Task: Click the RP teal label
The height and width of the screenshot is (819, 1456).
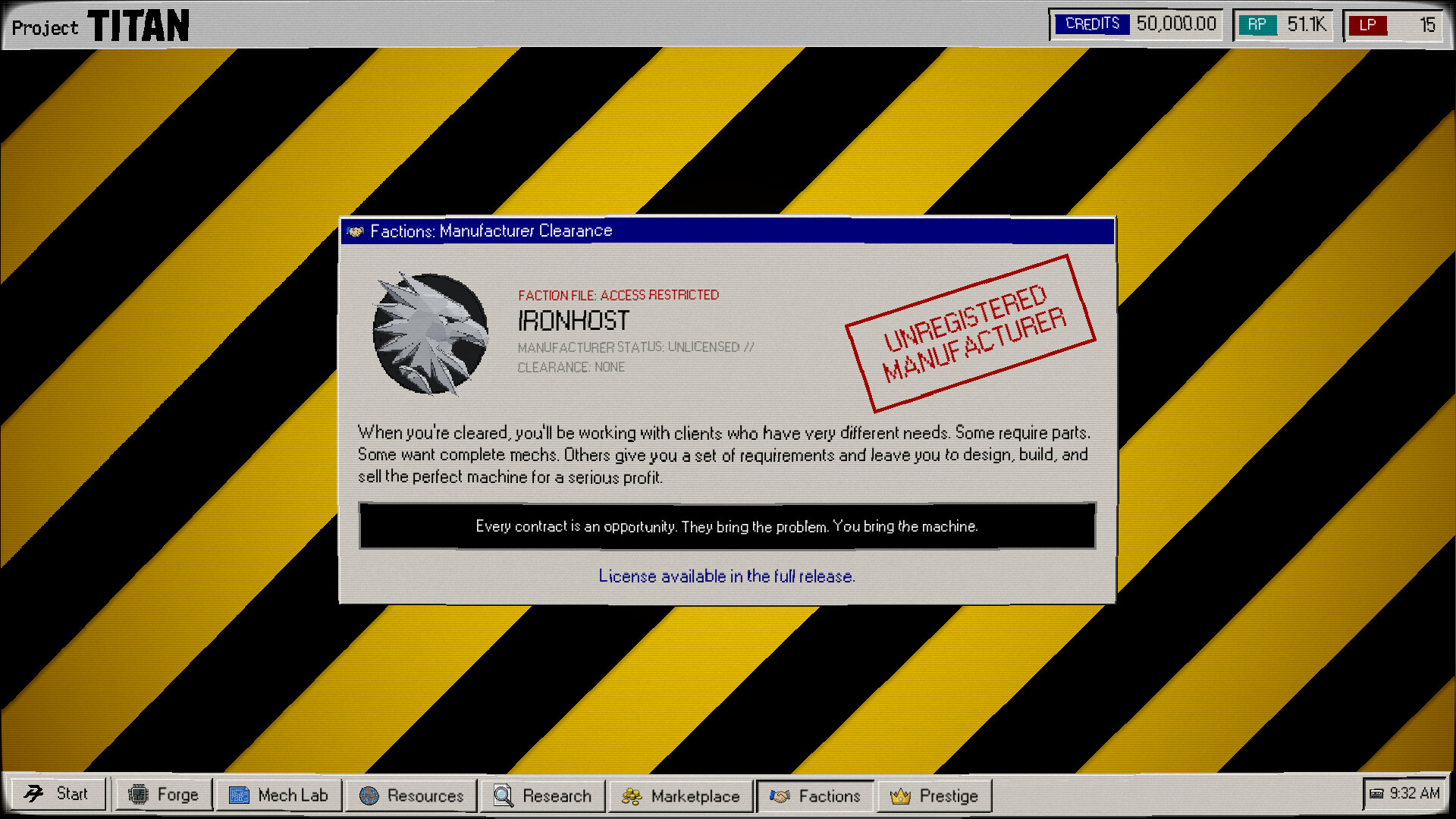Action: click(1257, 25)
